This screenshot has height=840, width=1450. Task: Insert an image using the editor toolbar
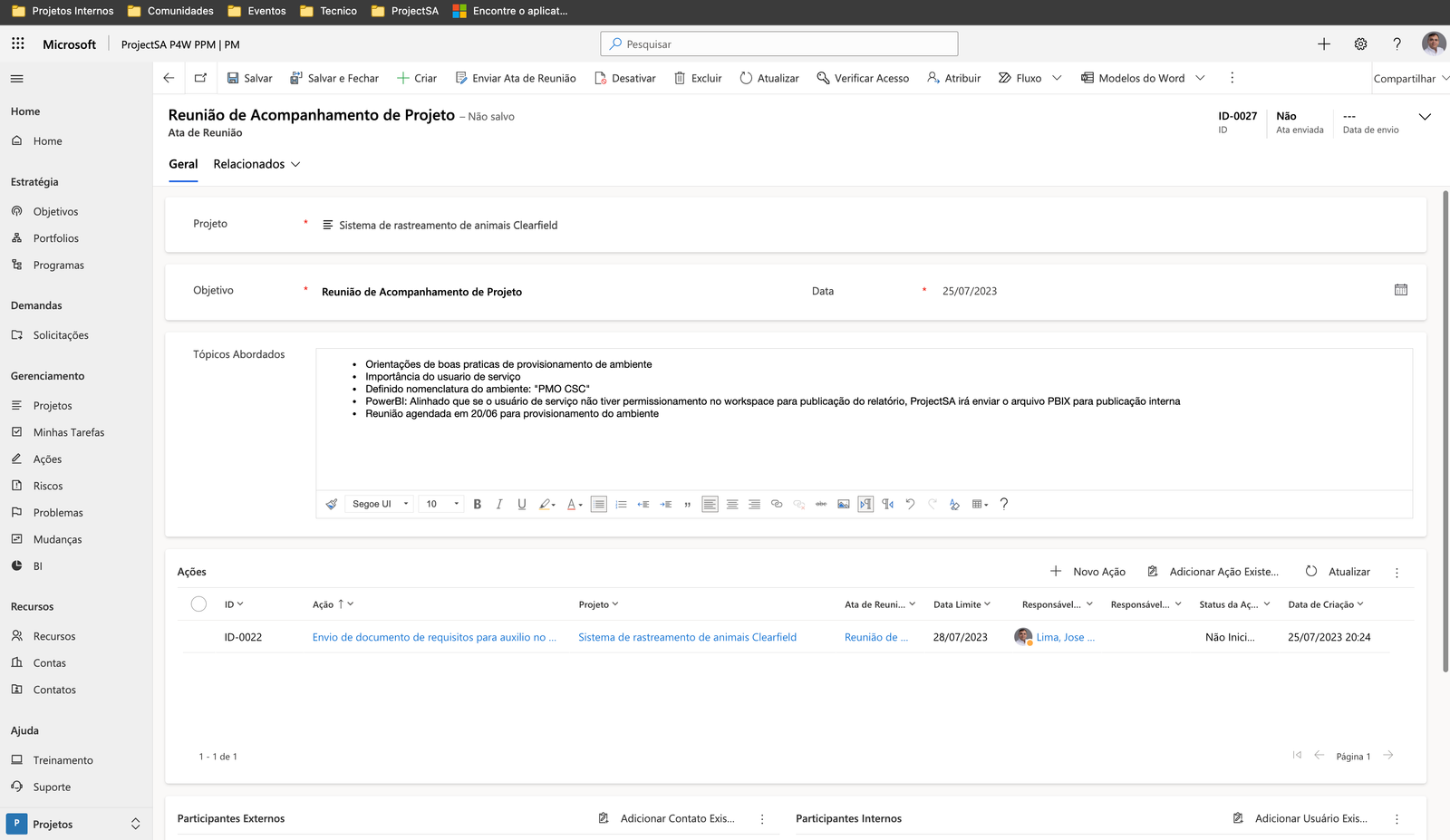pyautogui.click(x=844, y=504)
